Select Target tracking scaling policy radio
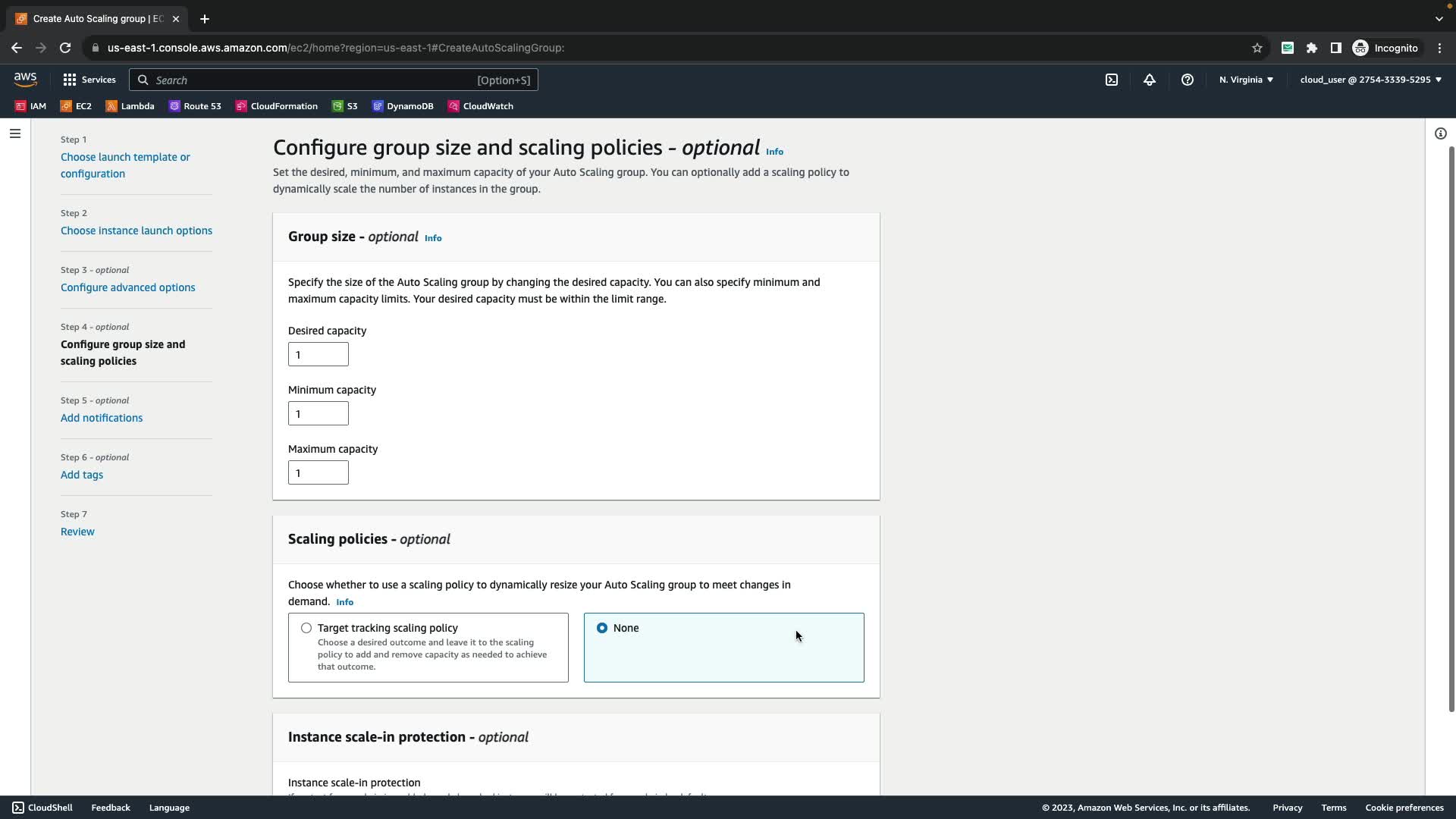Screen dimensions: 1456x819 pos(306,628)
